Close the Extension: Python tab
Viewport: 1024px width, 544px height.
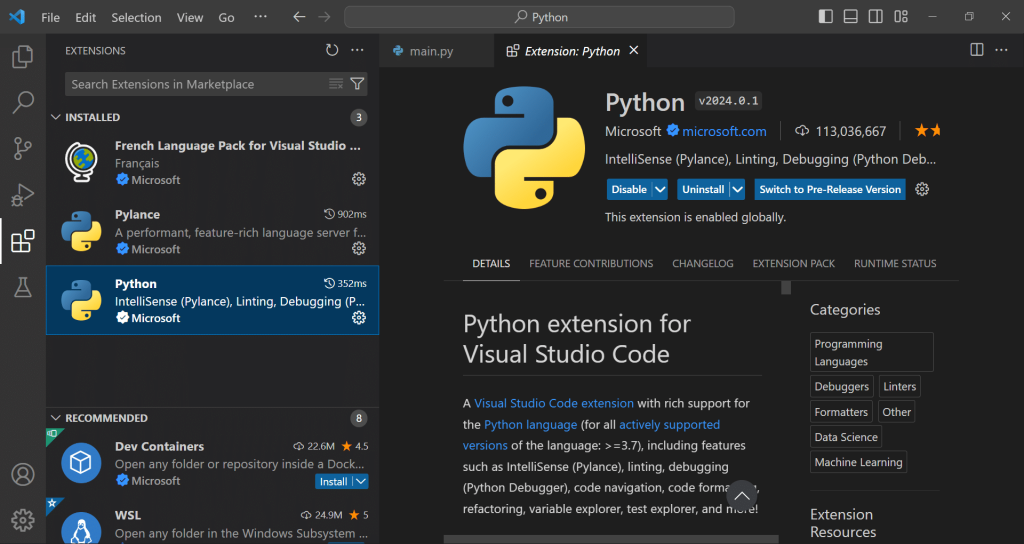633,50
